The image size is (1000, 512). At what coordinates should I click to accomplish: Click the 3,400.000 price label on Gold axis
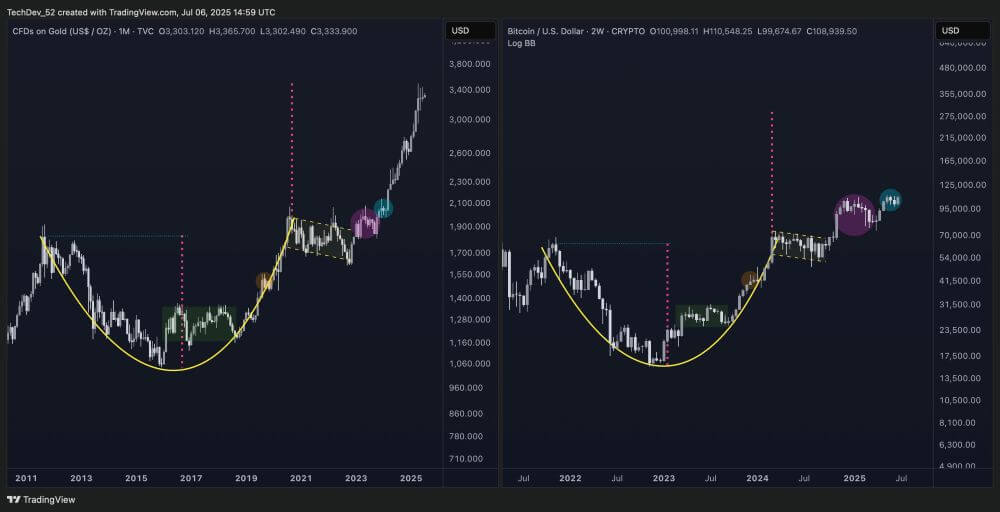click(469, 90)
